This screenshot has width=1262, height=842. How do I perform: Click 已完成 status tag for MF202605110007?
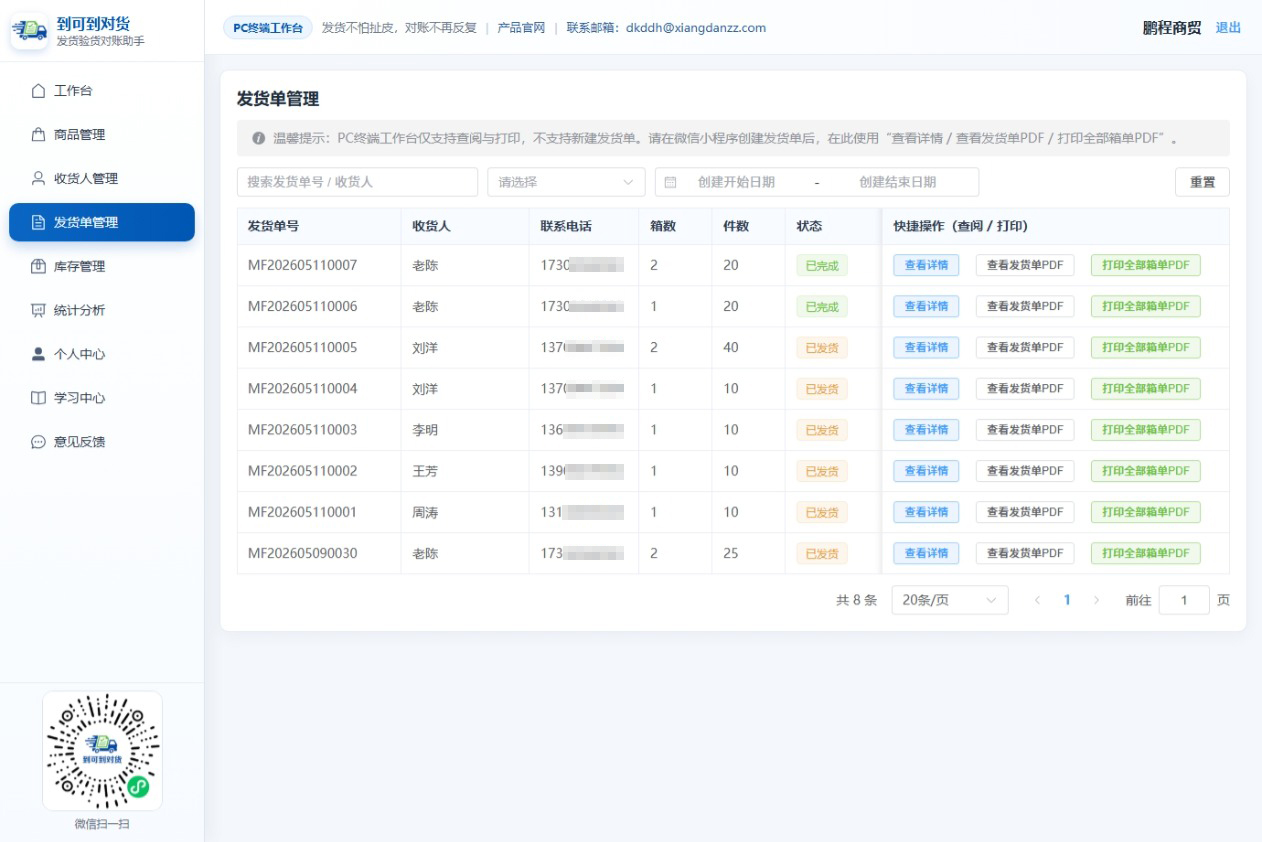pos(822,265)
